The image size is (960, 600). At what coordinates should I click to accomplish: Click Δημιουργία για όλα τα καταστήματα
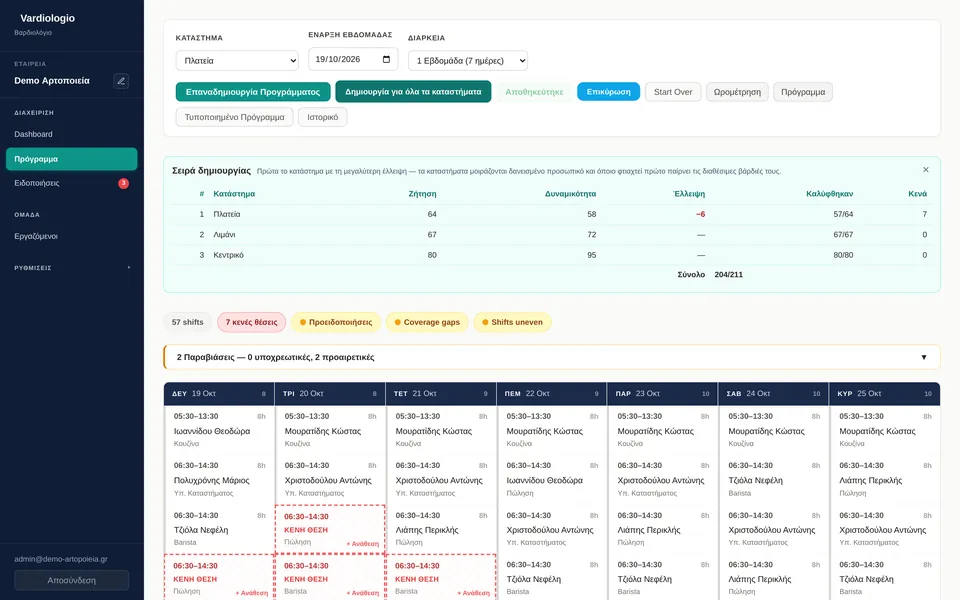tap(413, 92)
